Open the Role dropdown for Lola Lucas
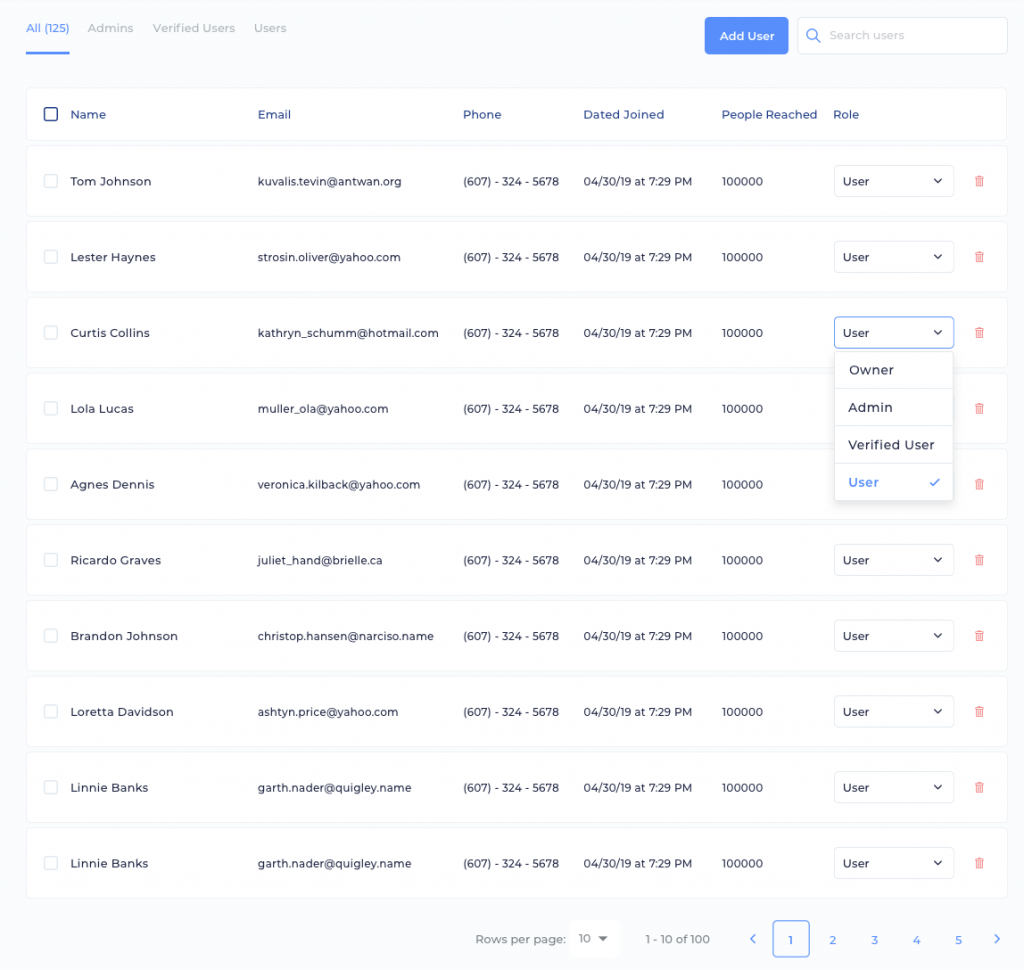Image resolution: width=1024 pixels, height=970 pixels. pyautogui.click(x=893, y=408)
